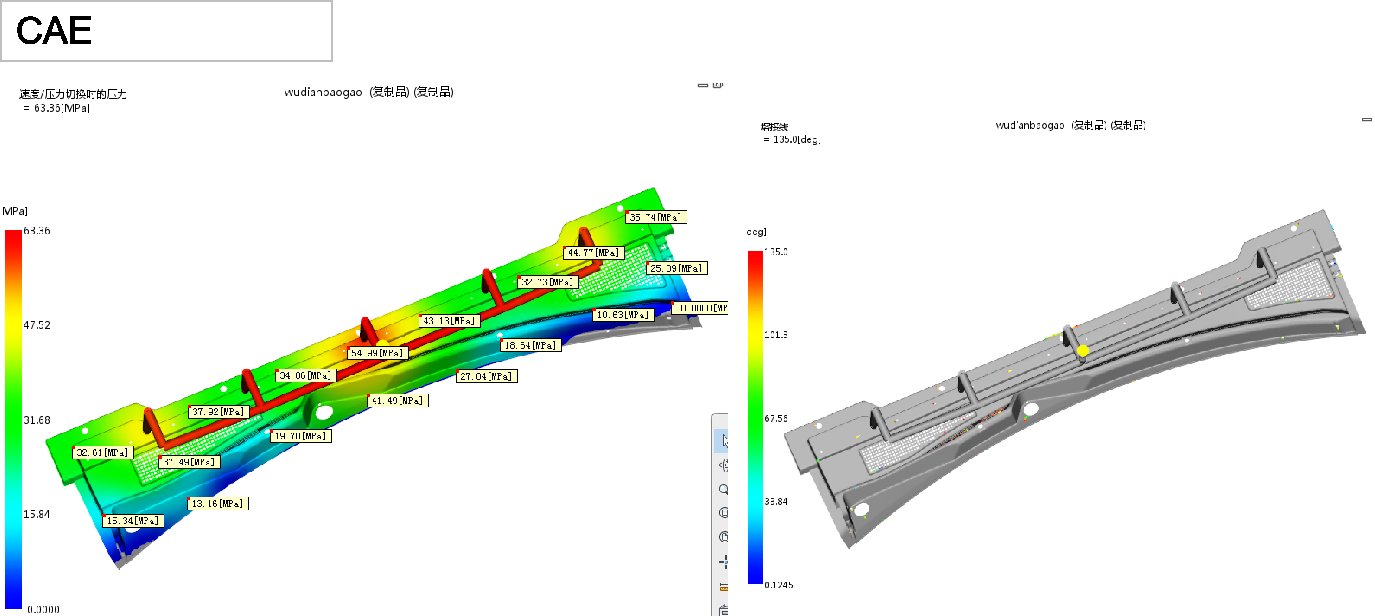The image size is (1375, 616).
Task: Select the arrow pointer tool
Action: (x=724, y=440)
